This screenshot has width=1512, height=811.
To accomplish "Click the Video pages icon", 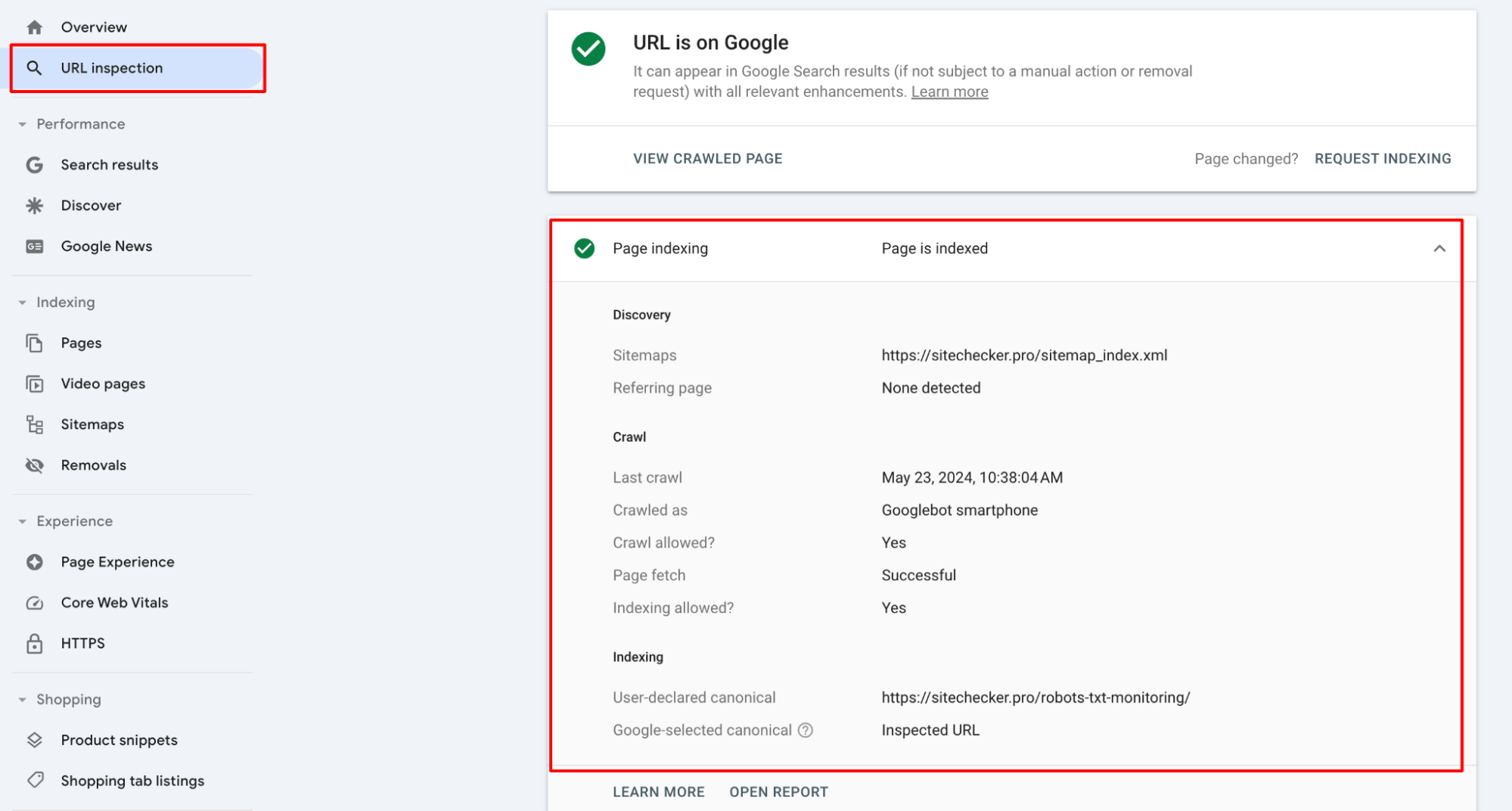I will click(x=34, y=384).
